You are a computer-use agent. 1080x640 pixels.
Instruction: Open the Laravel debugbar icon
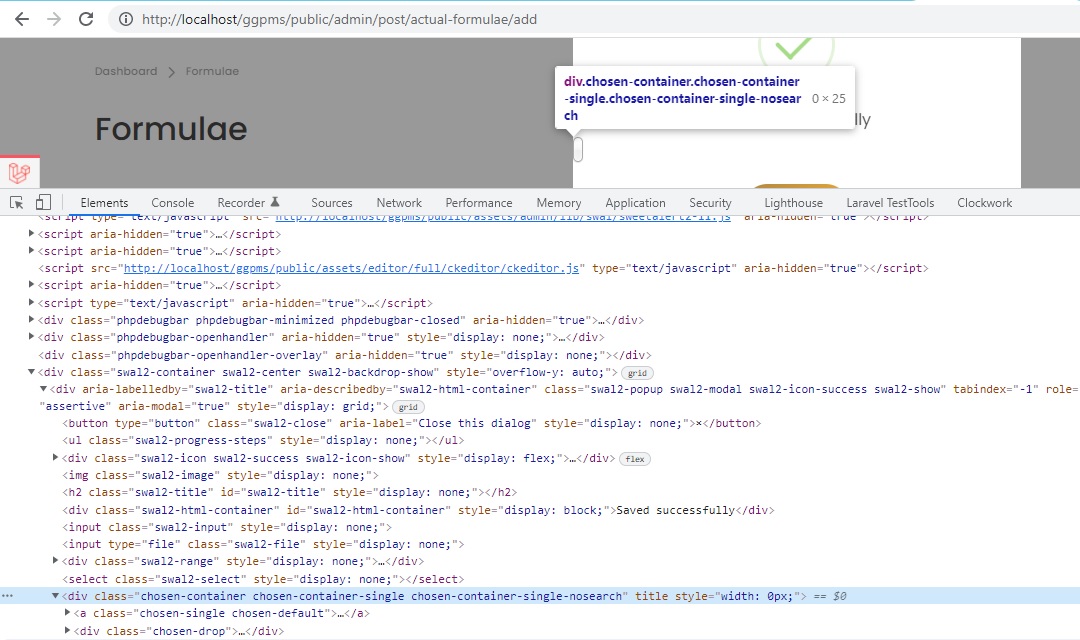(x=19, y=172)
